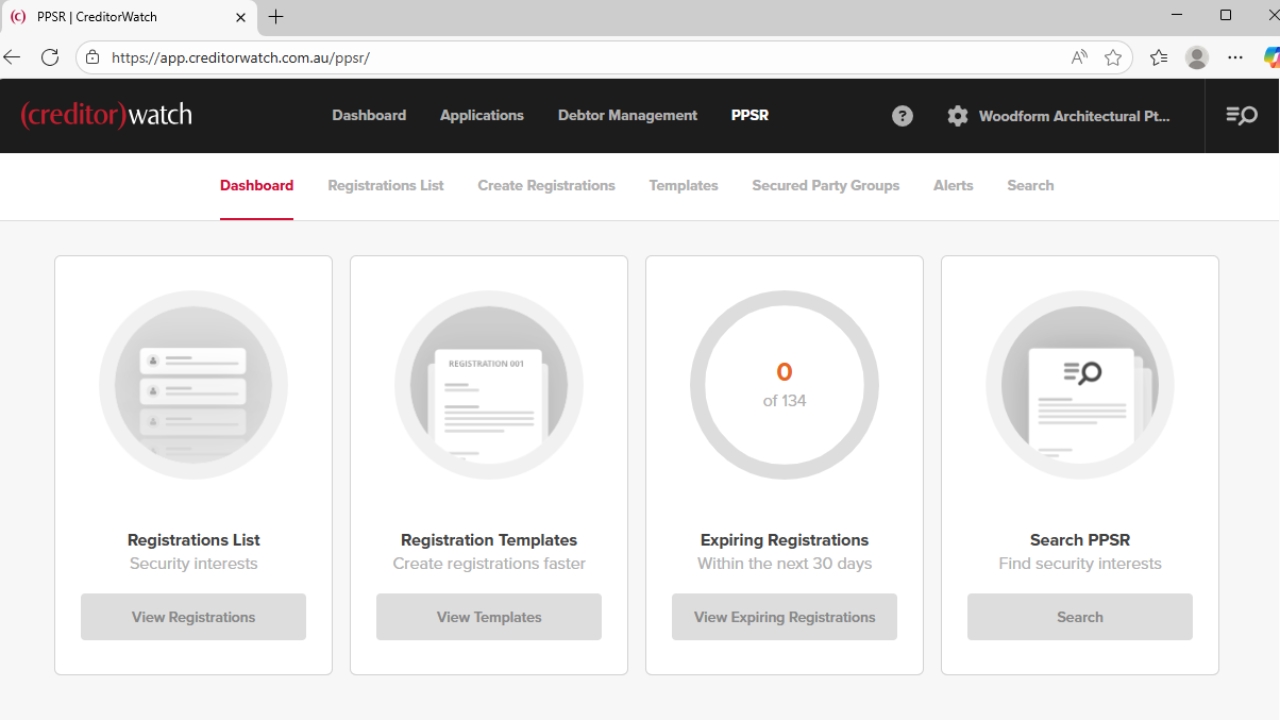Open the PPSR main menu

pos(750,115)
